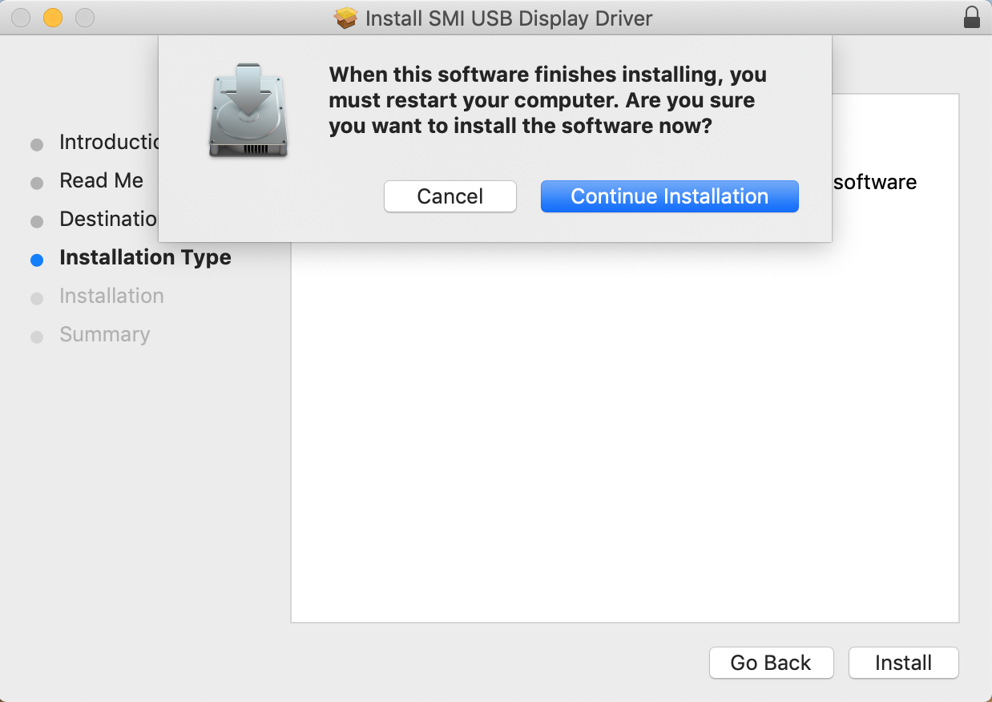Select the Read Me step in sidebar
The height and width of the screenshot is (702, 992).
pyautogui.click(x=100, y=181)
